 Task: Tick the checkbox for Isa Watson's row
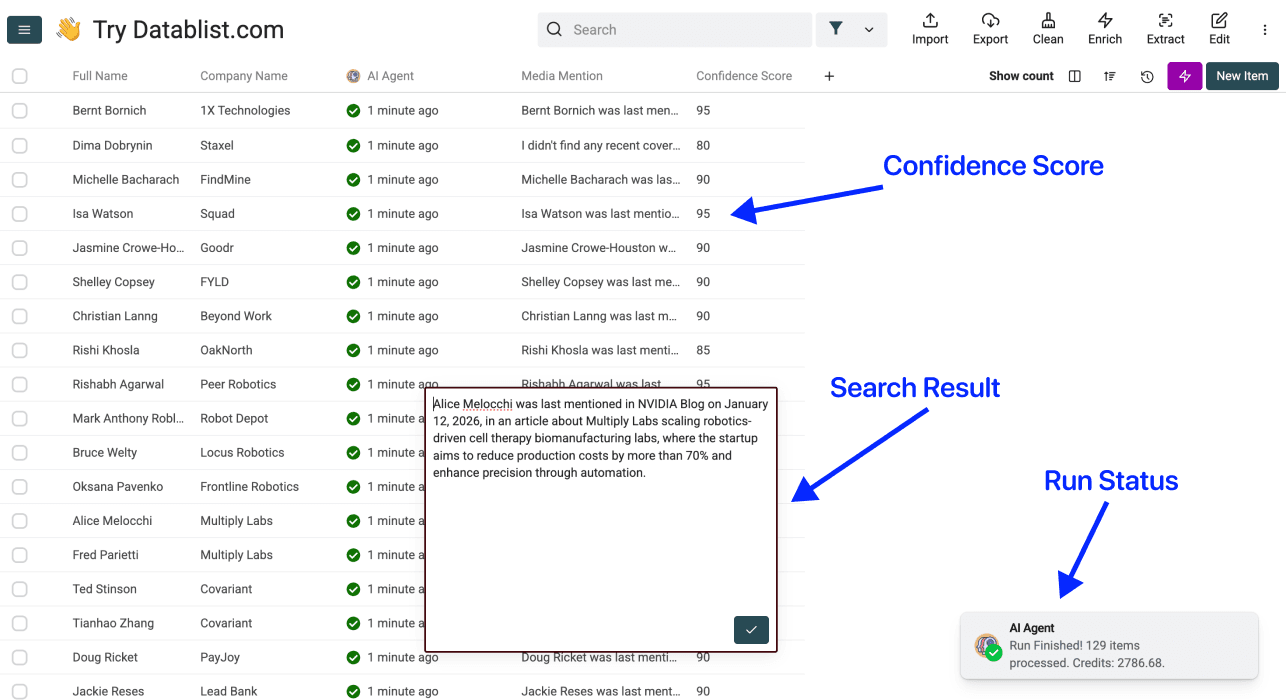coord(19,213)
